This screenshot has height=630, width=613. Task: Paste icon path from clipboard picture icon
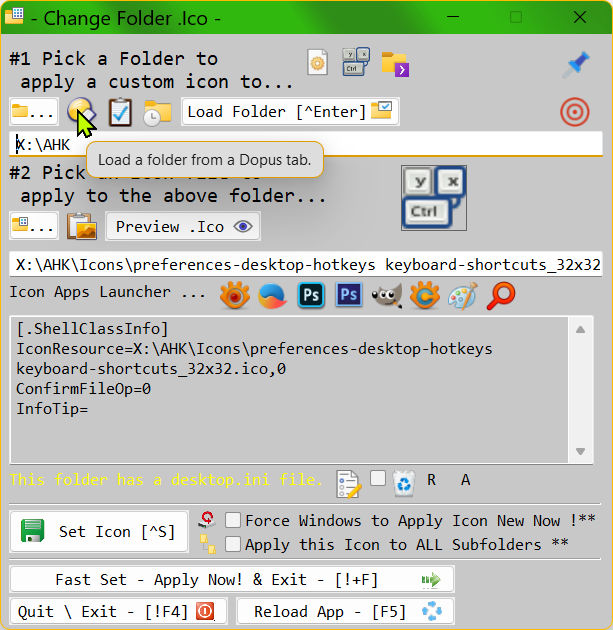(x=82, y=226)
